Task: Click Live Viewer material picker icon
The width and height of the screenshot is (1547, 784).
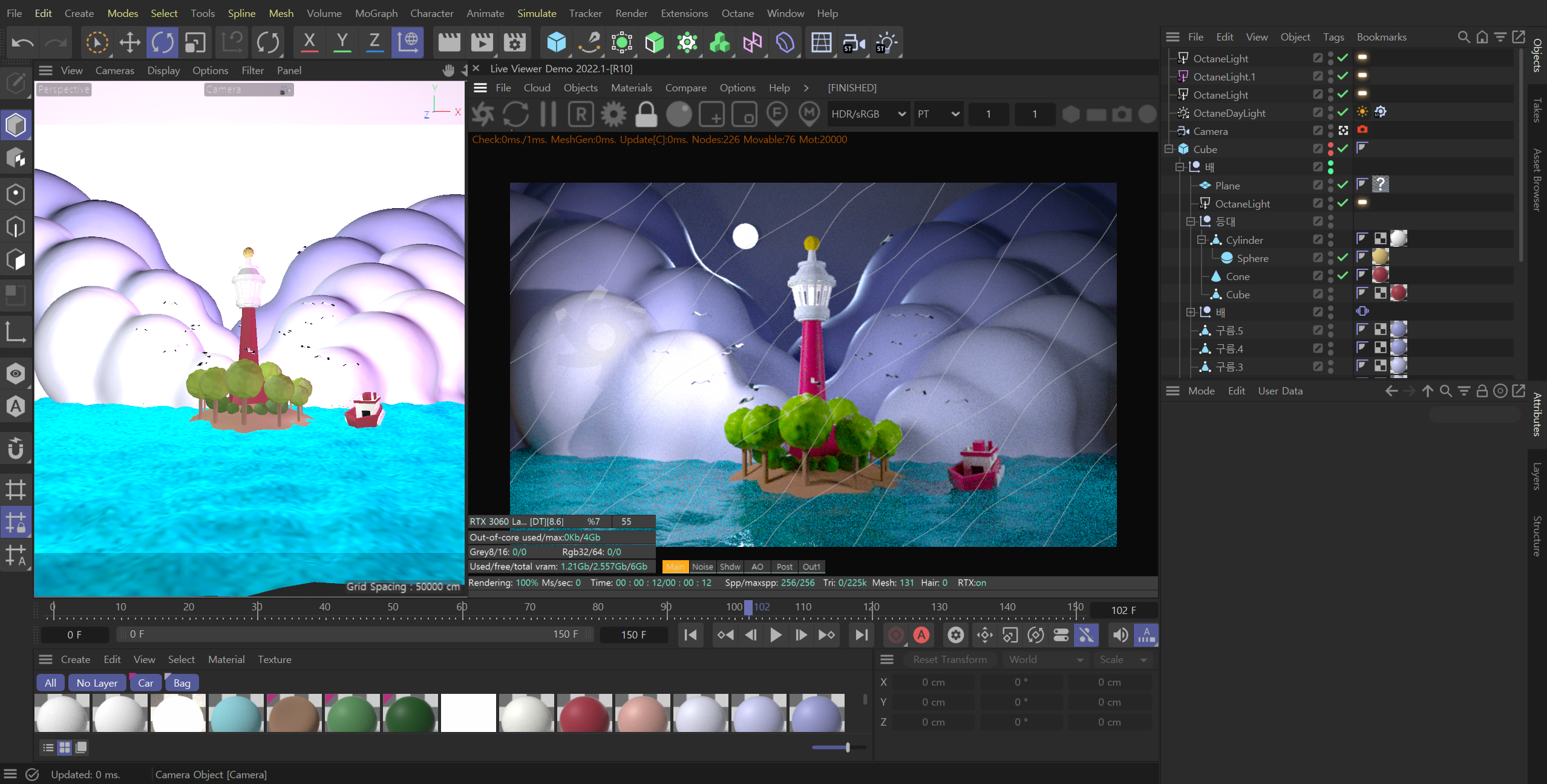Action: [x=809, y=114]
